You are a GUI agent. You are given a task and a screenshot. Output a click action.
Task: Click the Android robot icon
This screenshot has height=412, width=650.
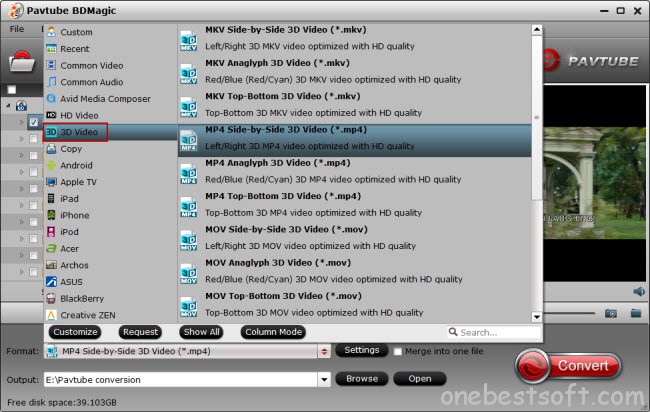(x=51, y=165)
